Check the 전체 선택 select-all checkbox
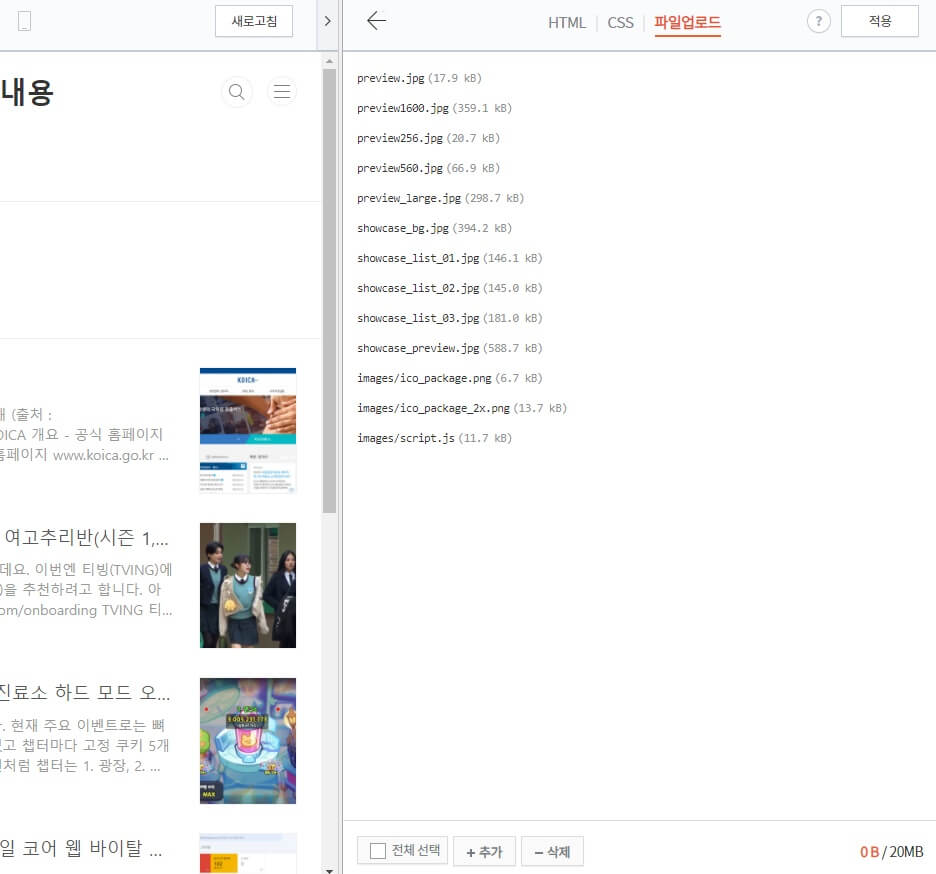The height and width of the screenshot is (874, 936). click(x=378, y=851)
